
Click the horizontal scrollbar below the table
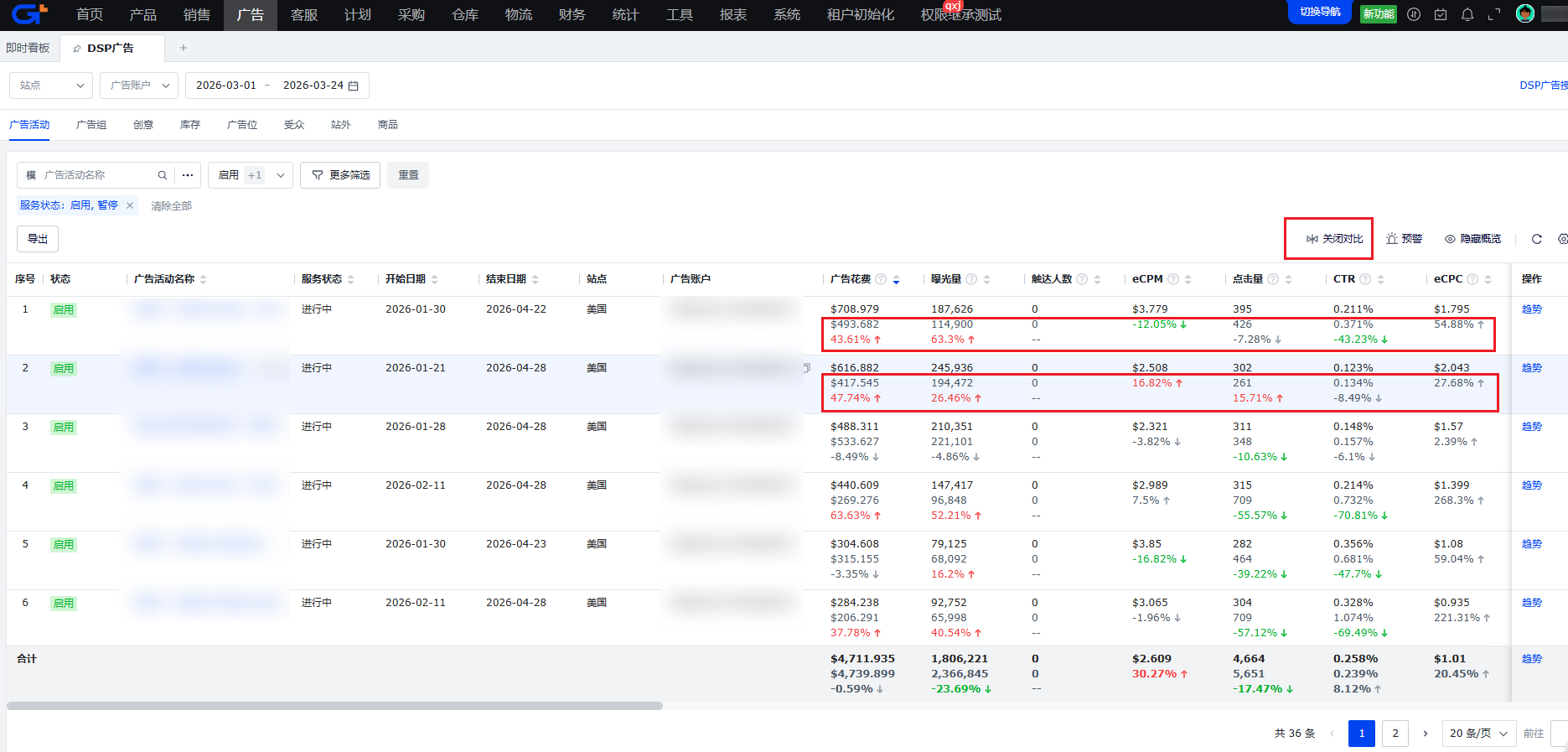pyautogui.click(x=334, y=706)
